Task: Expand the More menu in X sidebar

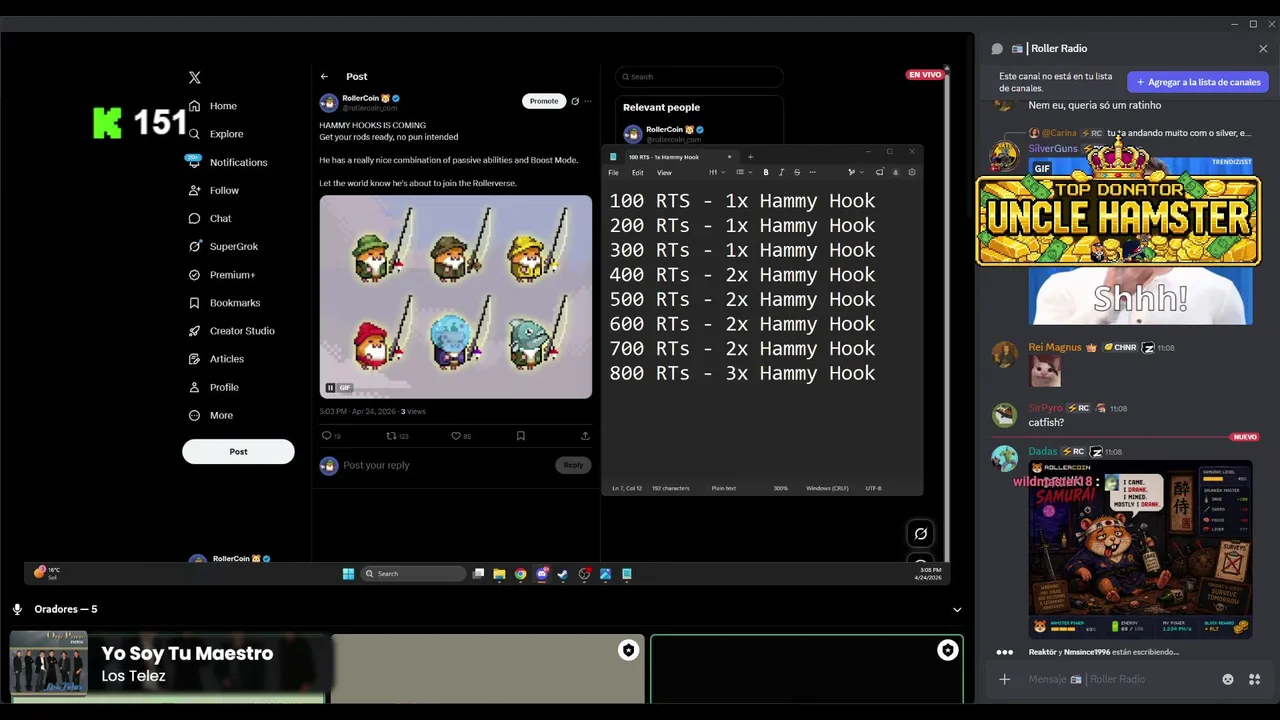Action: 211,415
